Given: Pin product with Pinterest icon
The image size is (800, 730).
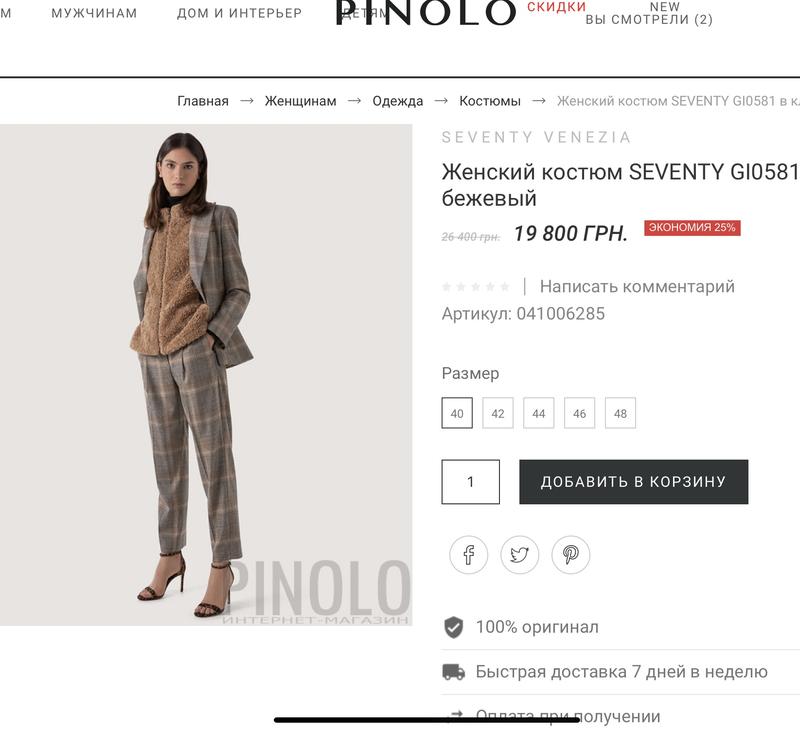Looking at the screenshot, I should click(x=570, y=555).
